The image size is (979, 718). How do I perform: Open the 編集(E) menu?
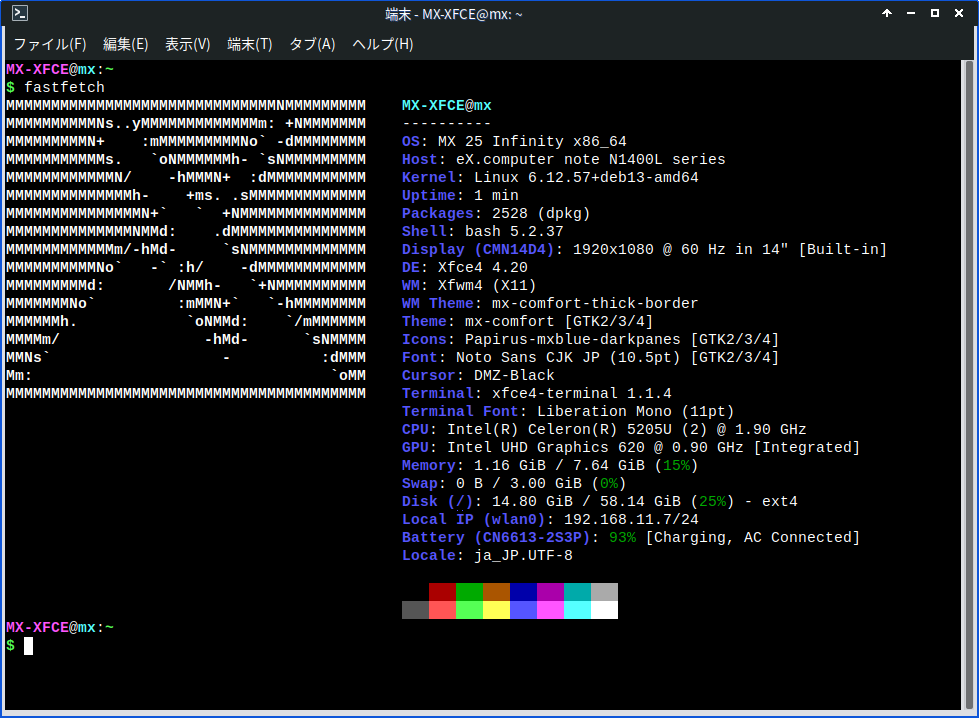pyautogui.click(x=125, y=44)
